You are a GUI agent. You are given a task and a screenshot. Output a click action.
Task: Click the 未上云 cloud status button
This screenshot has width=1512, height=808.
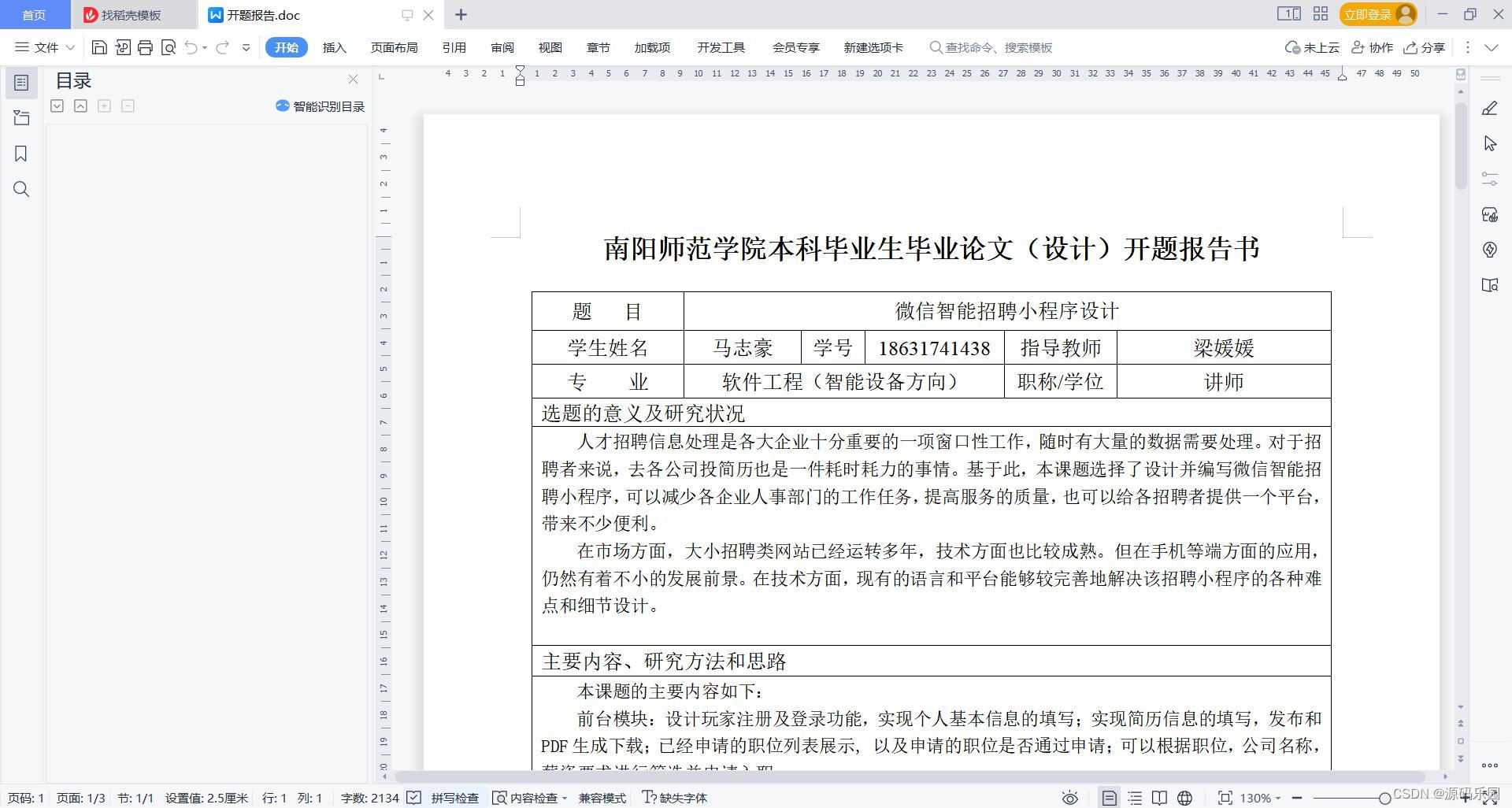pyautogui.click(x=1312, y=47)
